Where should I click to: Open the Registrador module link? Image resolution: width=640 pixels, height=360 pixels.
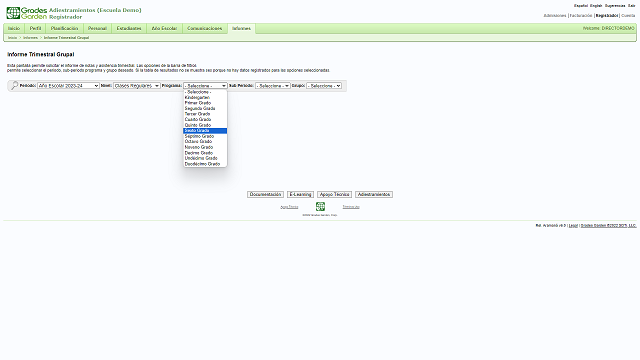click(607, 16)
